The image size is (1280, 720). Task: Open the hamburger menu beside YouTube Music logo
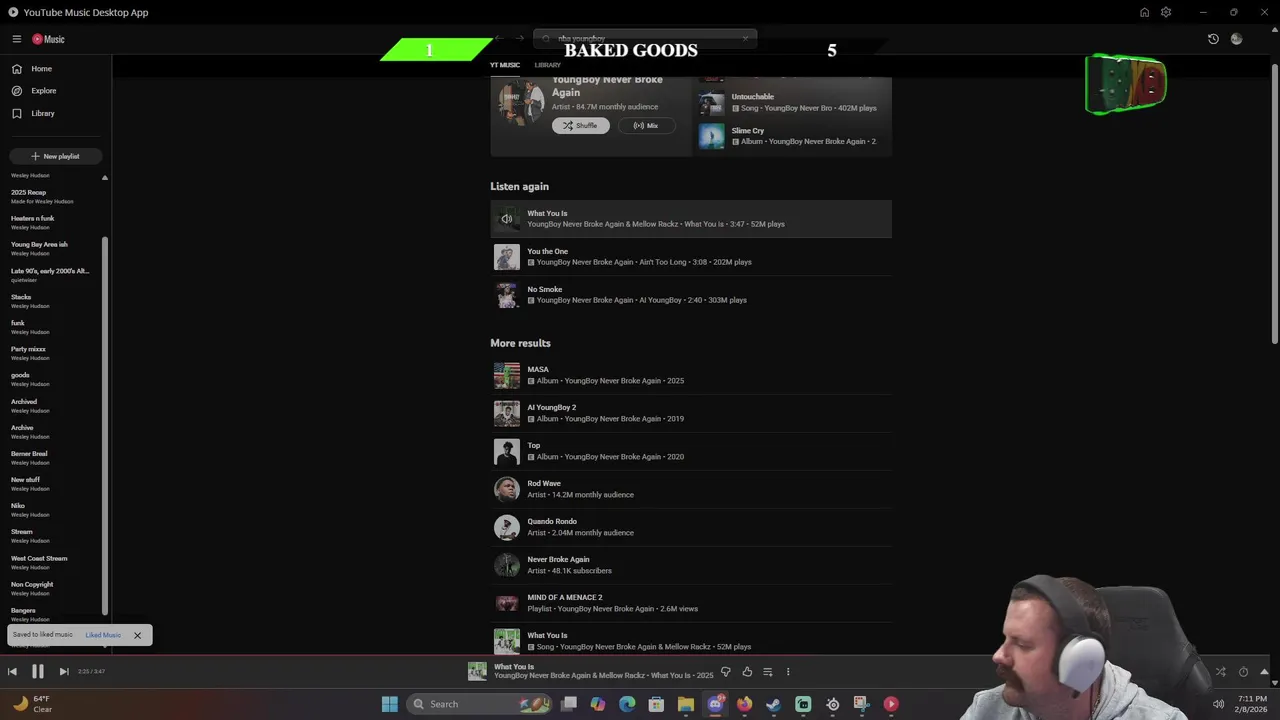point(17,39)
